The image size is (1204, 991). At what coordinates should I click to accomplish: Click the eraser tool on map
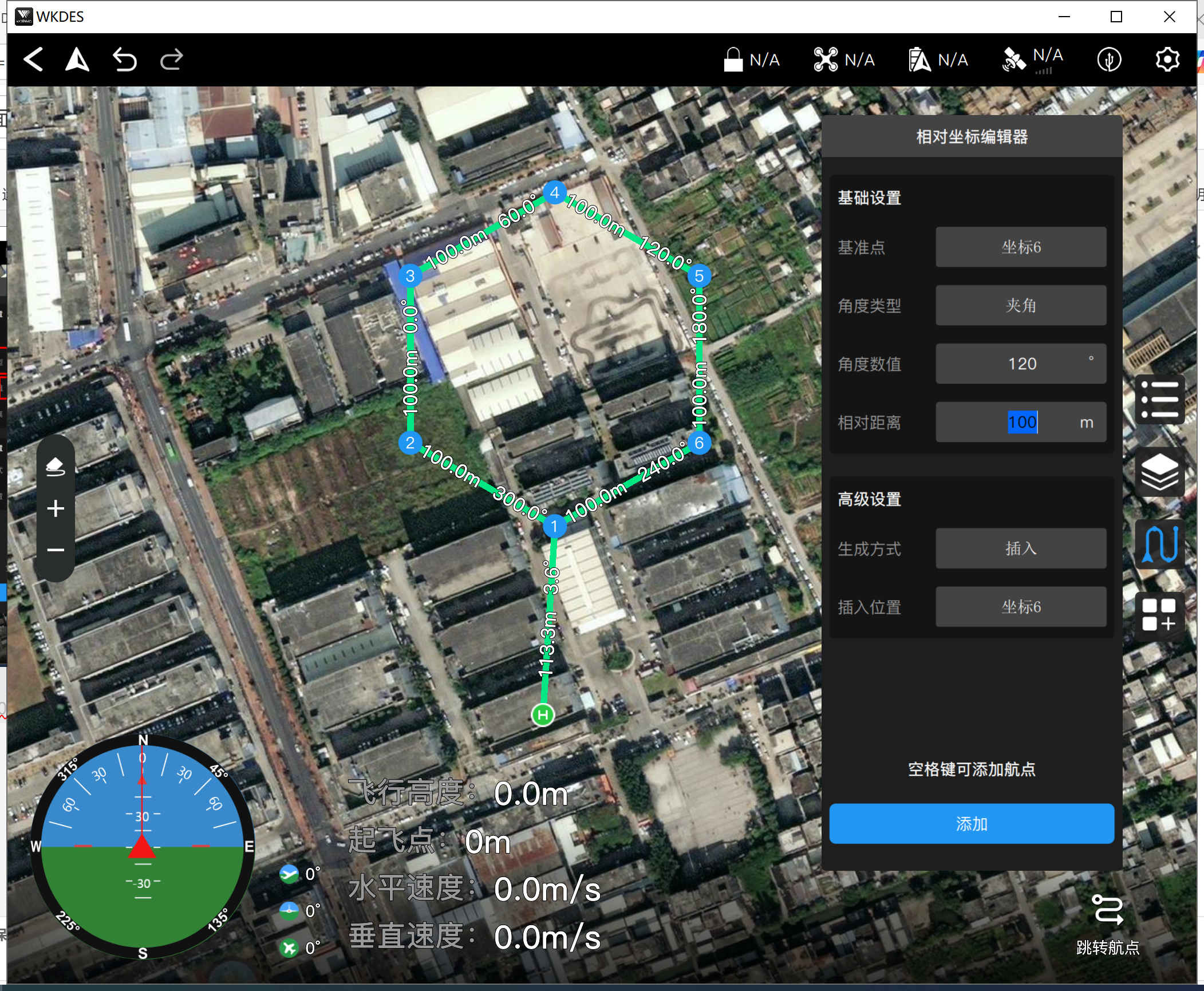coord(56,466)
